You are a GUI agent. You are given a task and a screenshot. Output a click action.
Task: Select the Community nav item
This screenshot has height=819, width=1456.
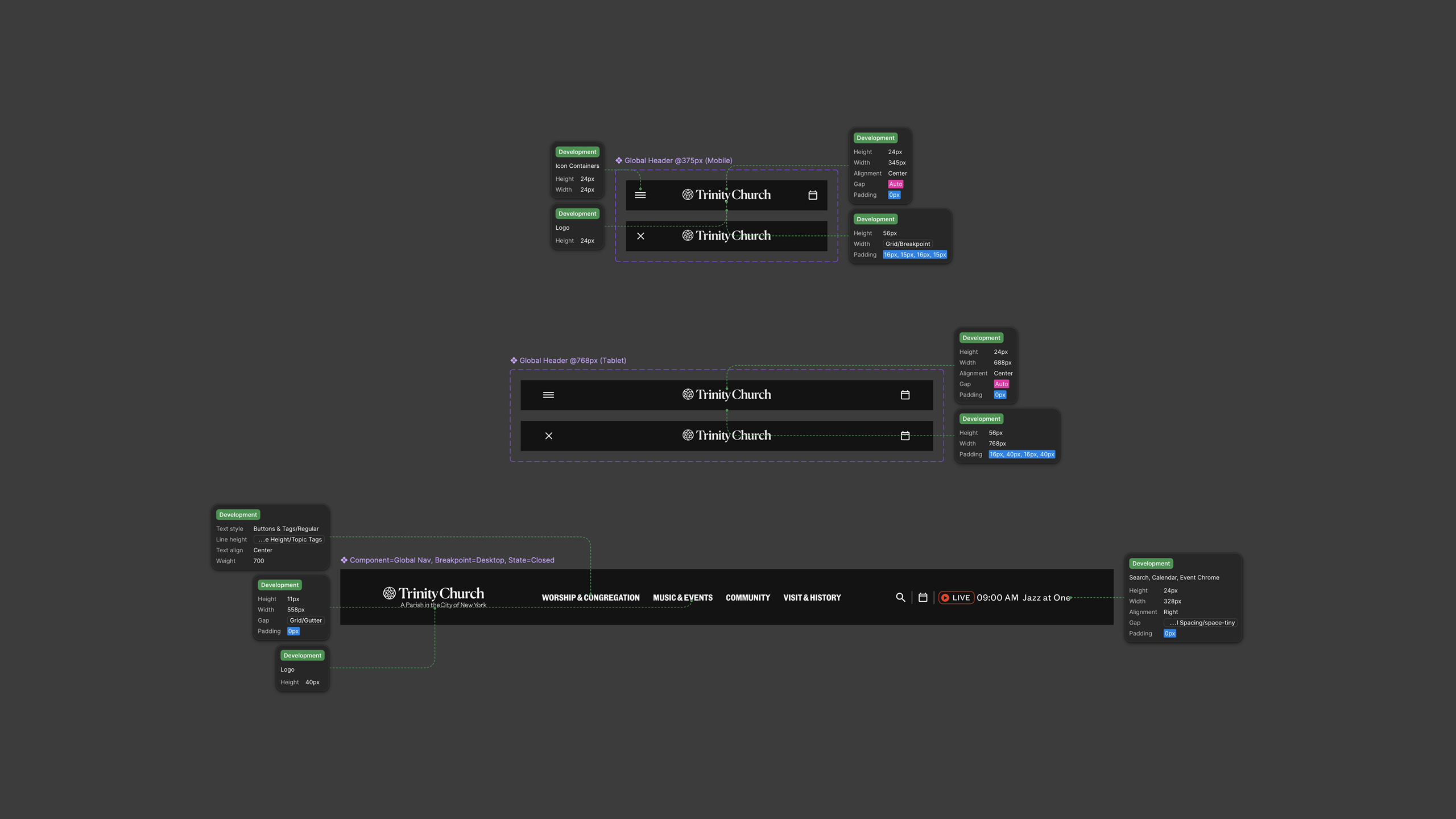(747, 598)
